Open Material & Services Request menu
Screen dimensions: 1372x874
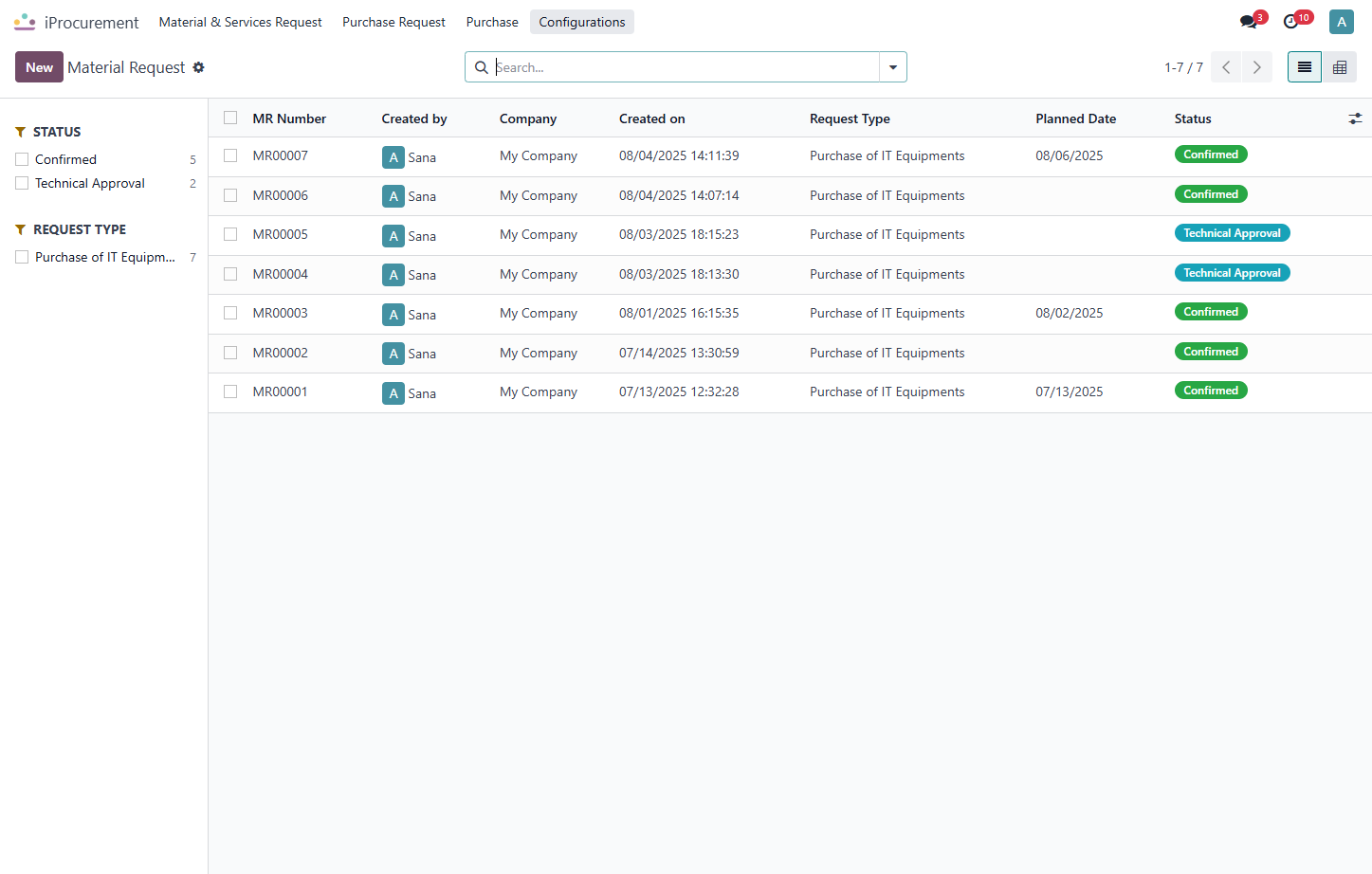point(240,22)
